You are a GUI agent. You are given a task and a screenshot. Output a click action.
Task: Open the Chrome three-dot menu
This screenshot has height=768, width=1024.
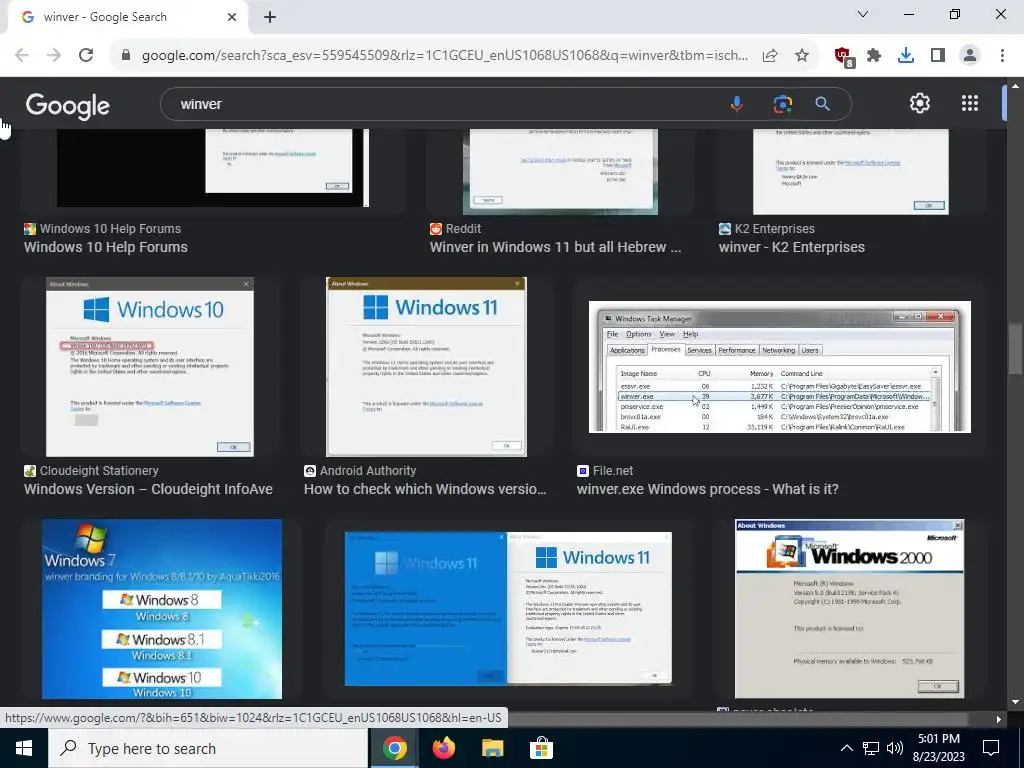pos(1002,56)
